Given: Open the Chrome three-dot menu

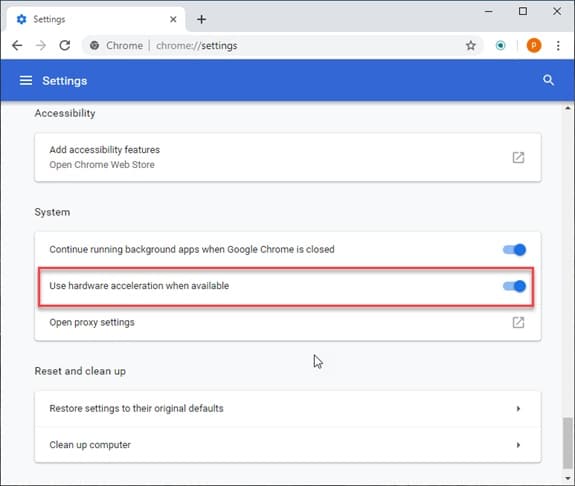Looking at the screenshot, I should point(558,46).
